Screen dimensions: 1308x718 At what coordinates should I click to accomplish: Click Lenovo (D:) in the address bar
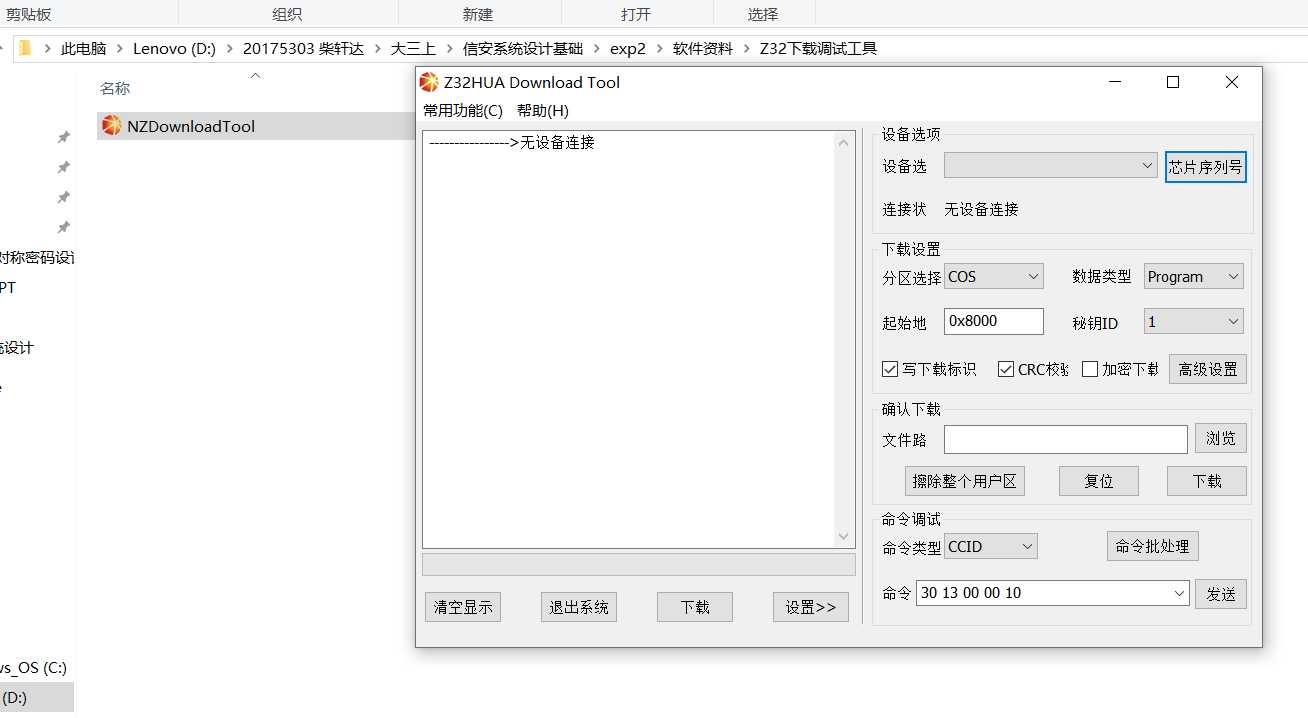coord(174,48)
